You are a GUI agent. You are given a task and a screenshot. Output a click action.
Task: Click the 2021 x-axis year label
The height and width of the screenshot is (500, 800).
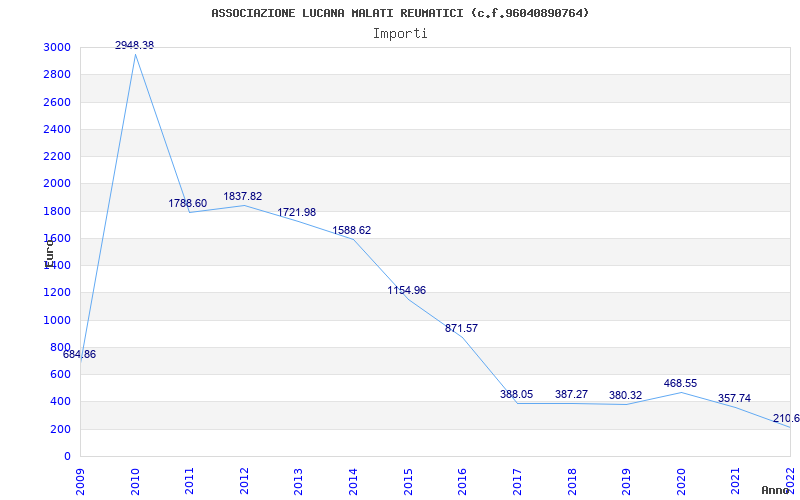tap(735, 481)
